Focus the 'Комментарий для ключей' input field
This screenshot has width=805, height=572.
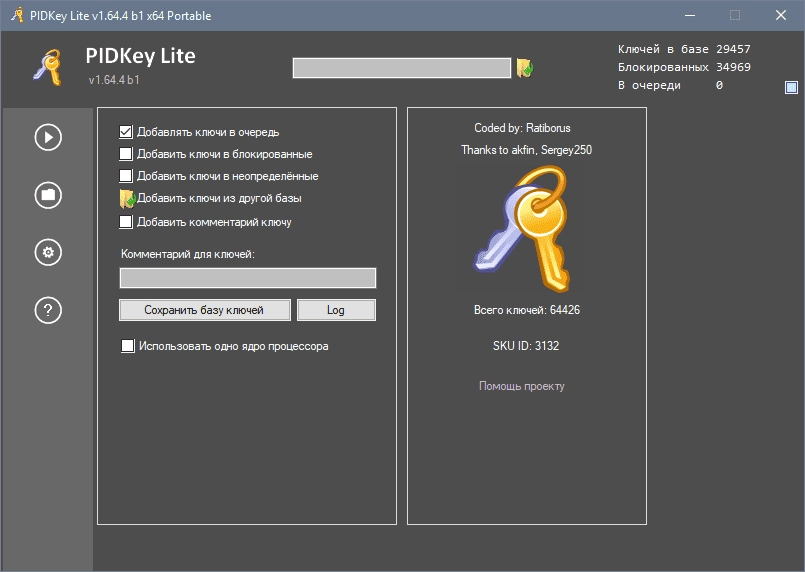(248, 278)
